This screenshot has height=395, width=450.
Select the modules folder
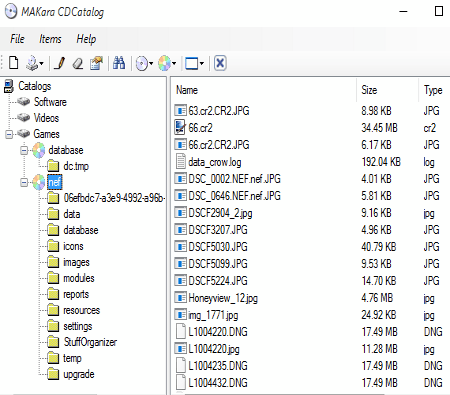point(79,278)
